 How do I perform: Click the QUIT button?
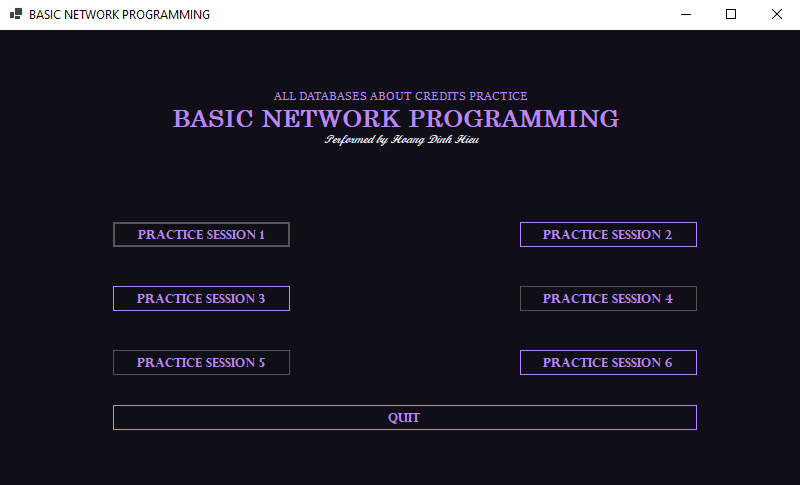click(x=405, y=418)
